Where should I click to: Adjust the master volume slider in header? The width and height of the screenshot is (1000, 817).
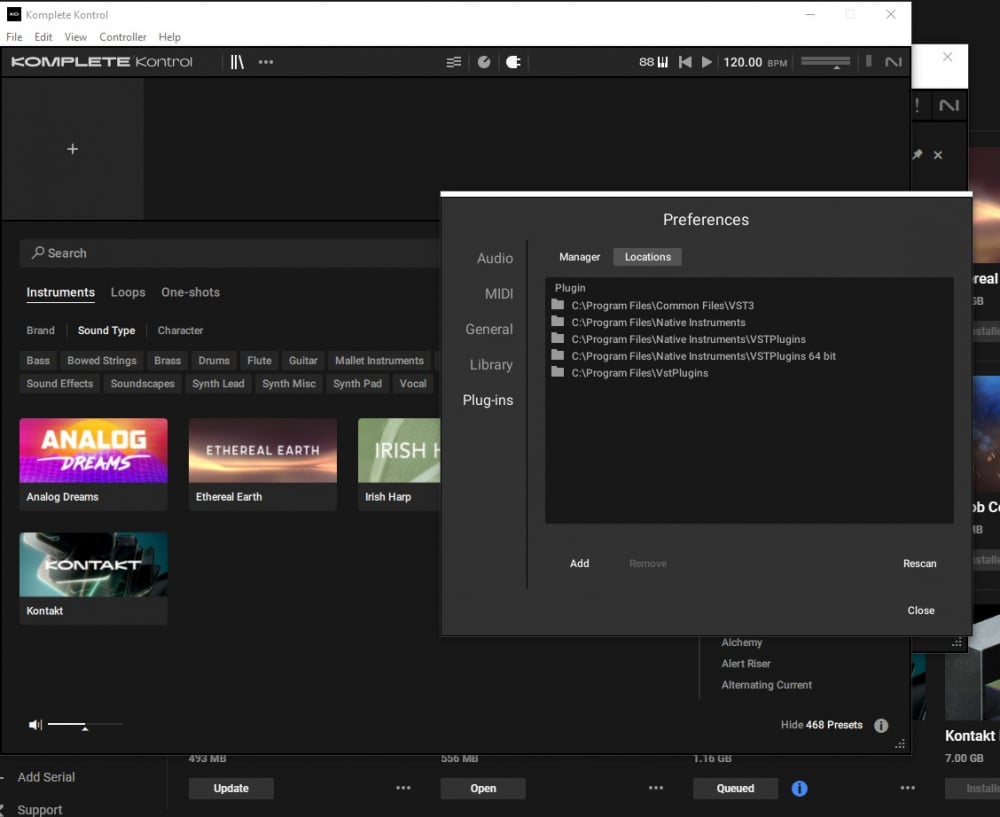click(x=825, y=62)
